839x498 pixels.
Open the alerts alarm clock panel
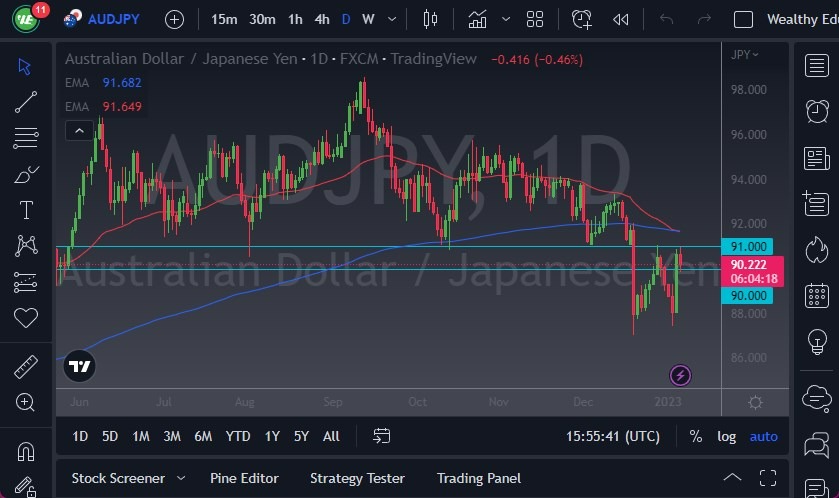(817, 112)
